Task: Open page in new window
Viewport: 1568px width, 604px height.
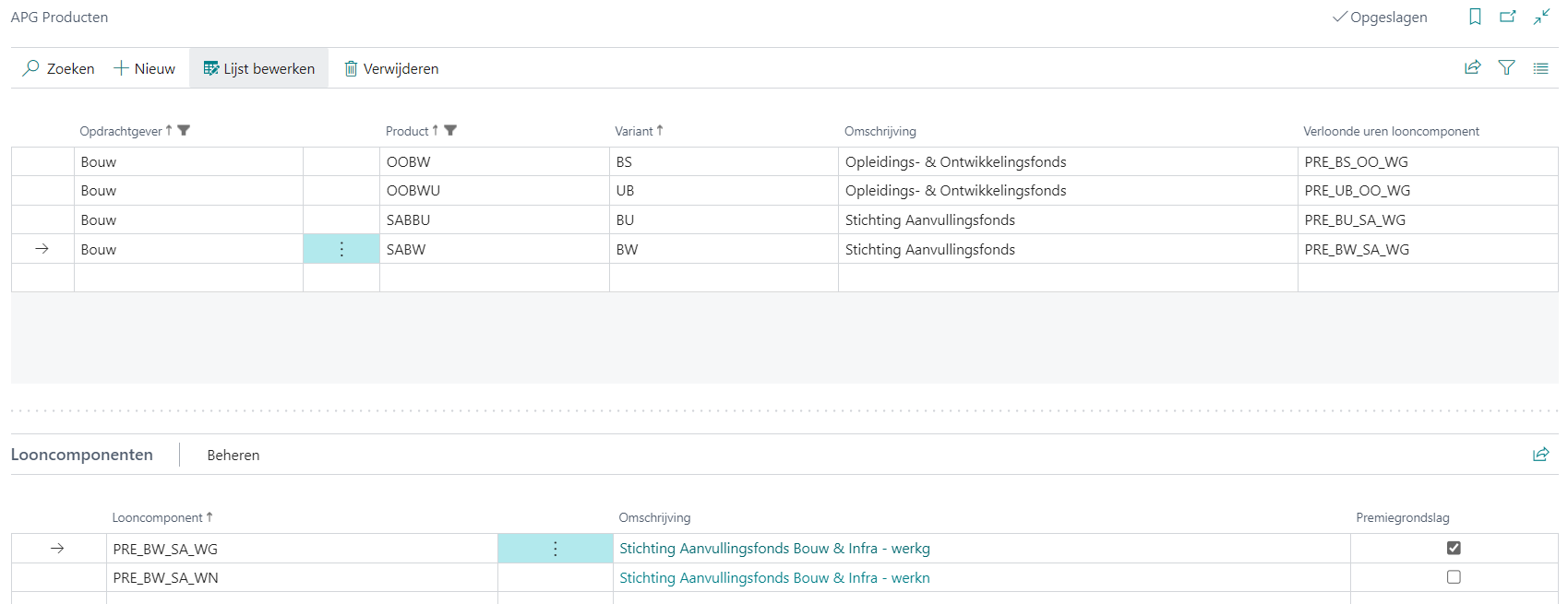Action: 1508,17
